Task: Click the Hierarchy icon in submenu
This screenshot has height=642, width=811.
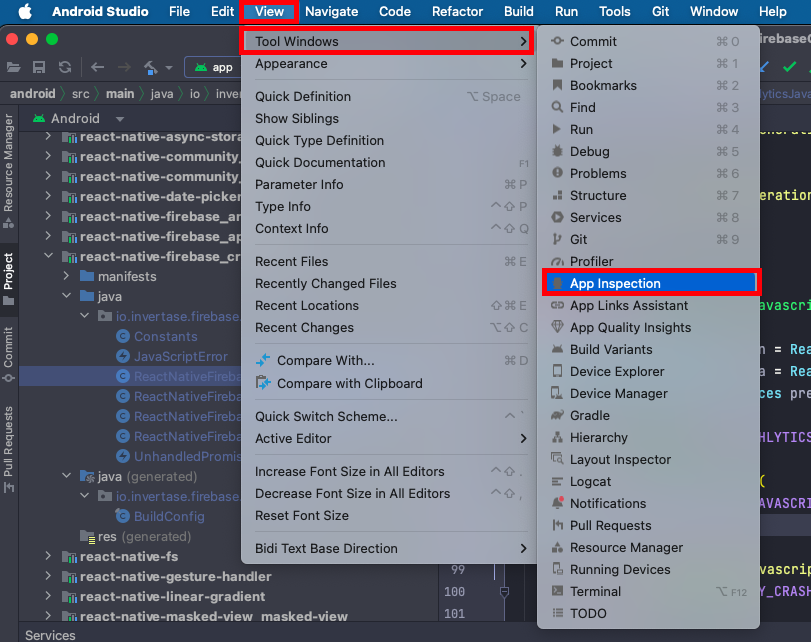Action: coord(557,437)
